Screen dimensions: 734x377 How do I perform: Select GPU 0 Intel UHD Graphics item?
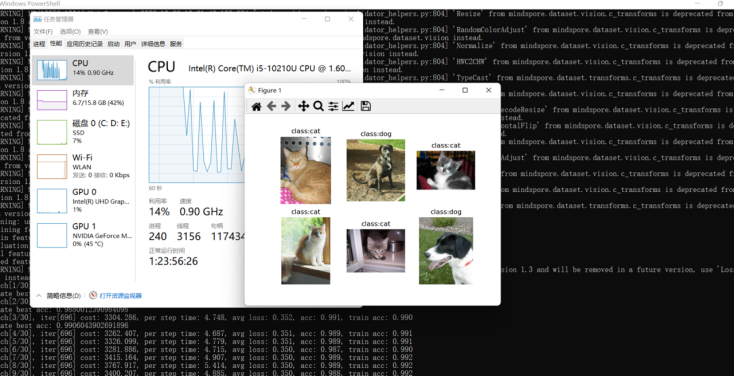[x=83, y=200]
